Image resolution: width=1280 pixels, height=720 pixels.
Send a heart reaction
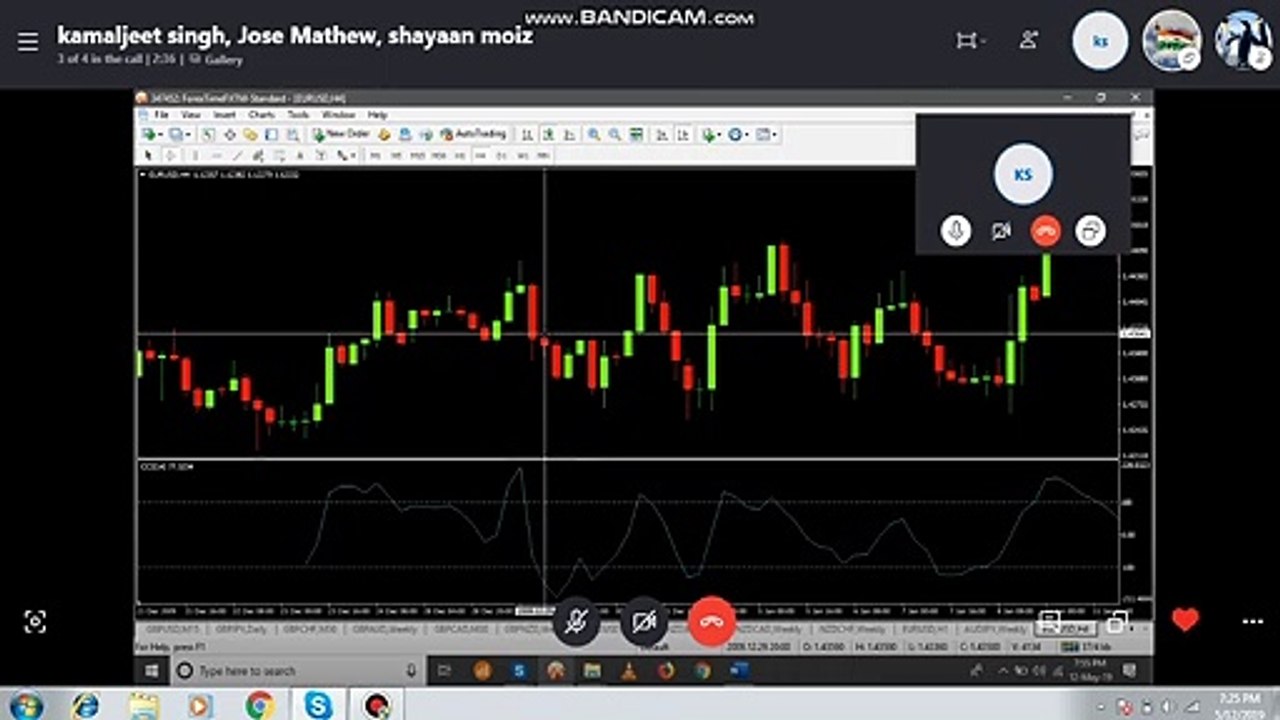click(1185, 621)
